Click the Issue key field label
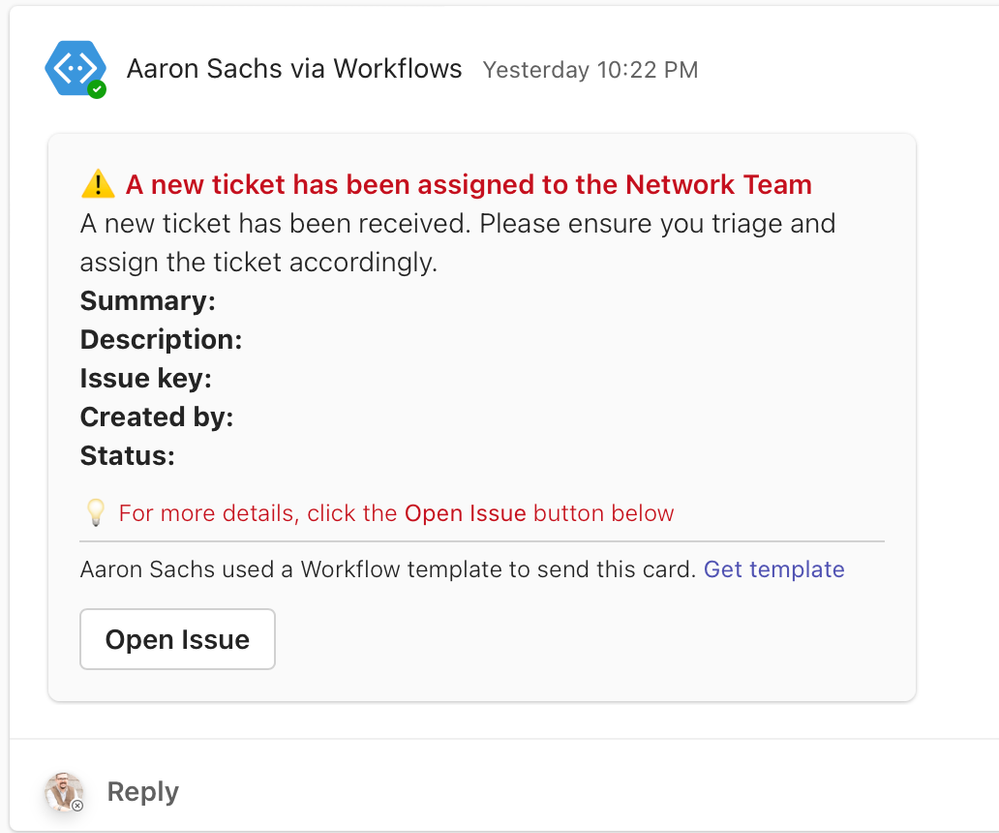 pyautogui.click(x=146, y=378)
